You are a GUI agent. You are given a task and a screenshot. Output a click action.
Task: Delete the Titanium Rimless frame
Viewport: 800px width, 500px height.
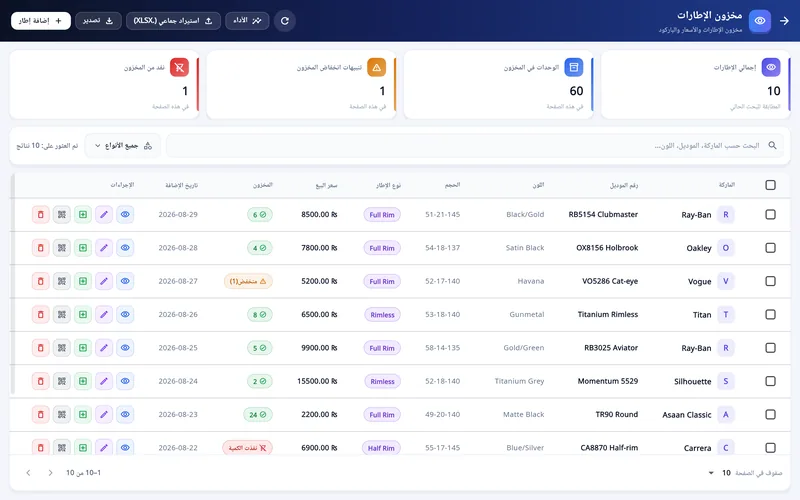click(41, 315)
